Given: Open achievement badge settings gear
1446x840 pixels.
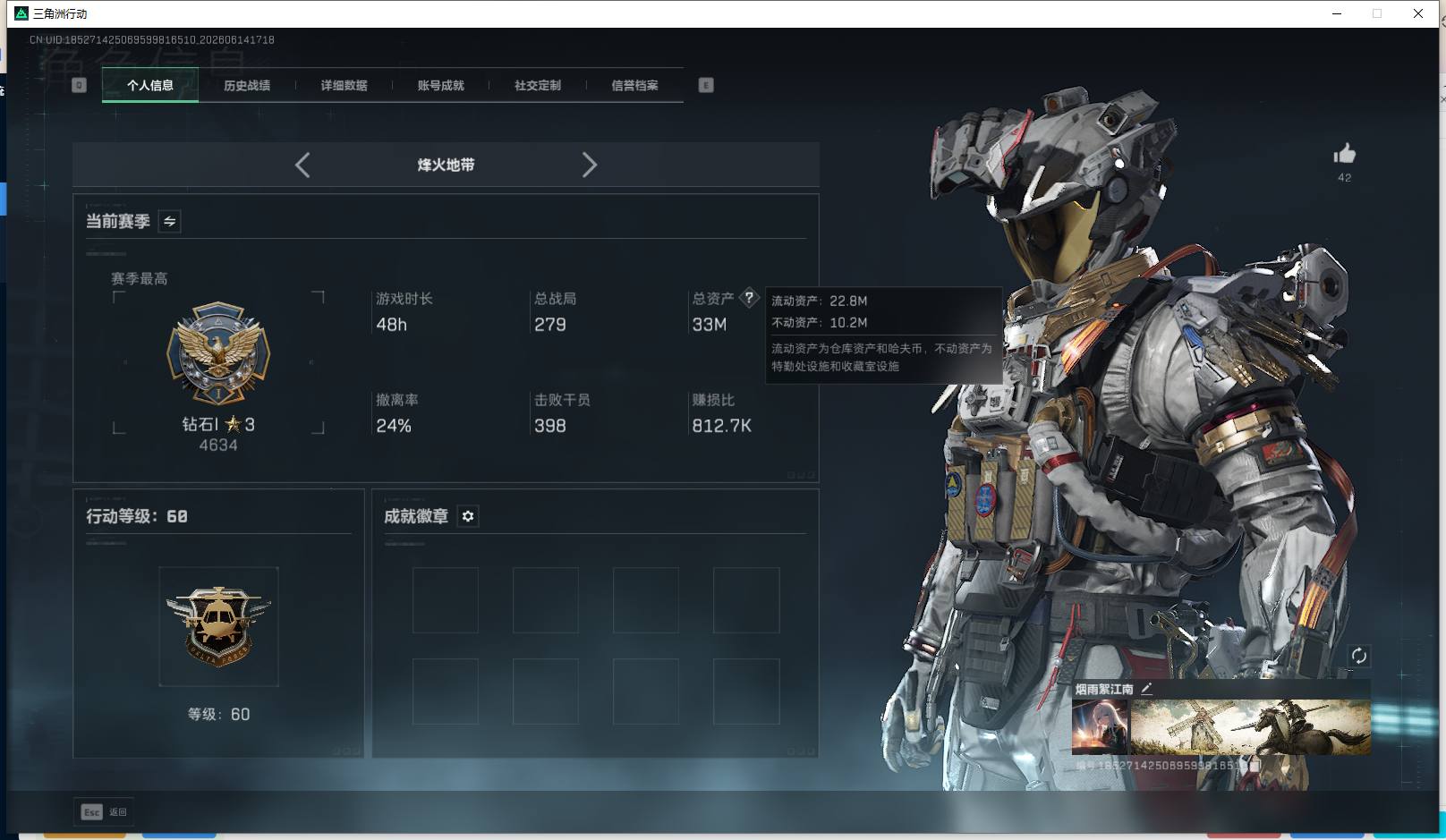Looking at the screenshot, I should click(x=468, y=516).
